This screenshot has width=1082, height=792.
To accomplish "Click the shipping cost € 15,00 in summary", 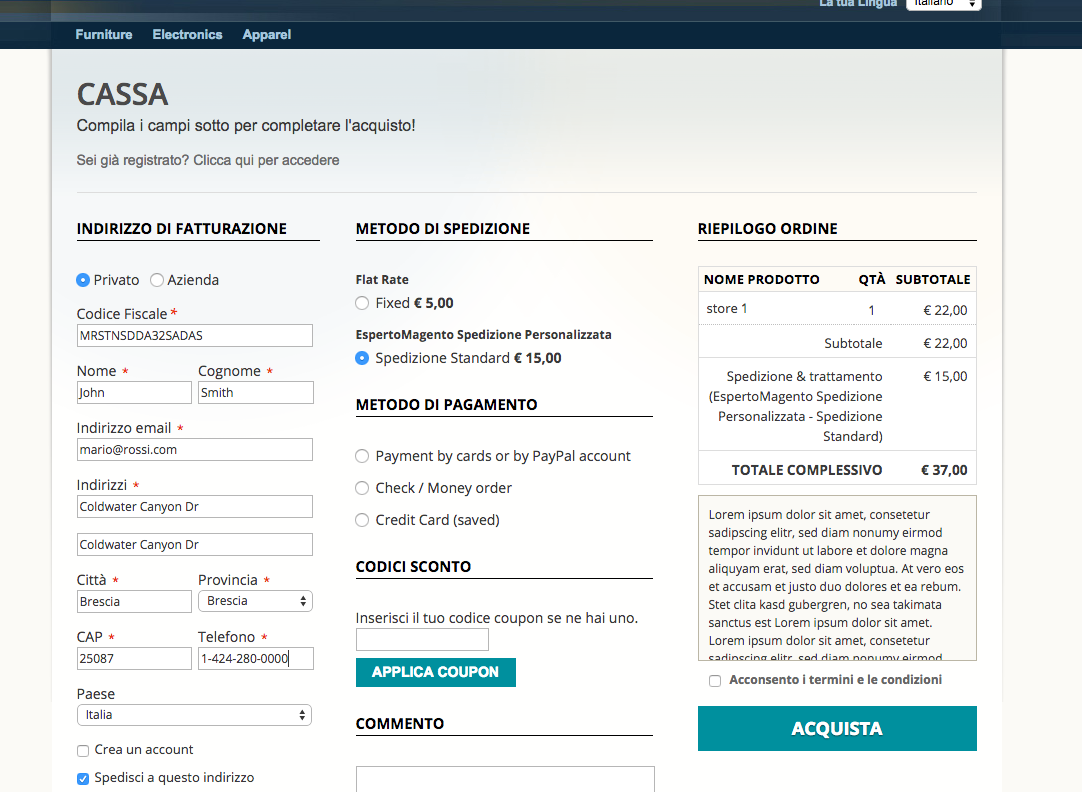I will tap(945, 376).
